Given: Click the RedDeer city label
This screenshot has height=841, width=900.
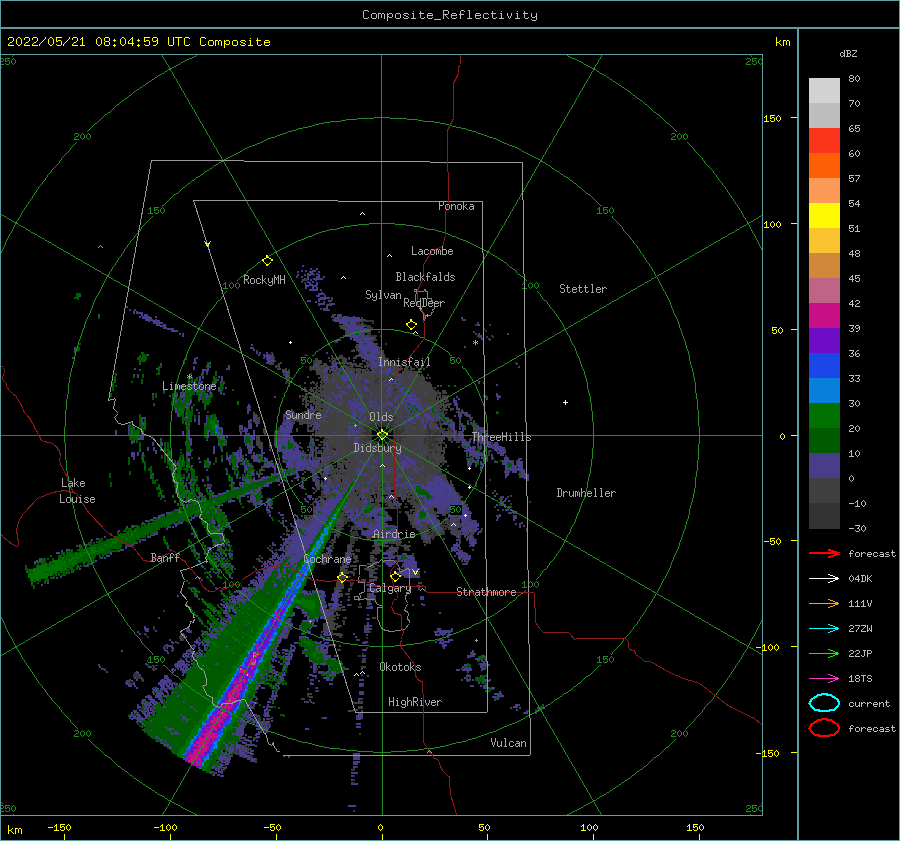Looking at the screenshot, I should click(424, 303).
